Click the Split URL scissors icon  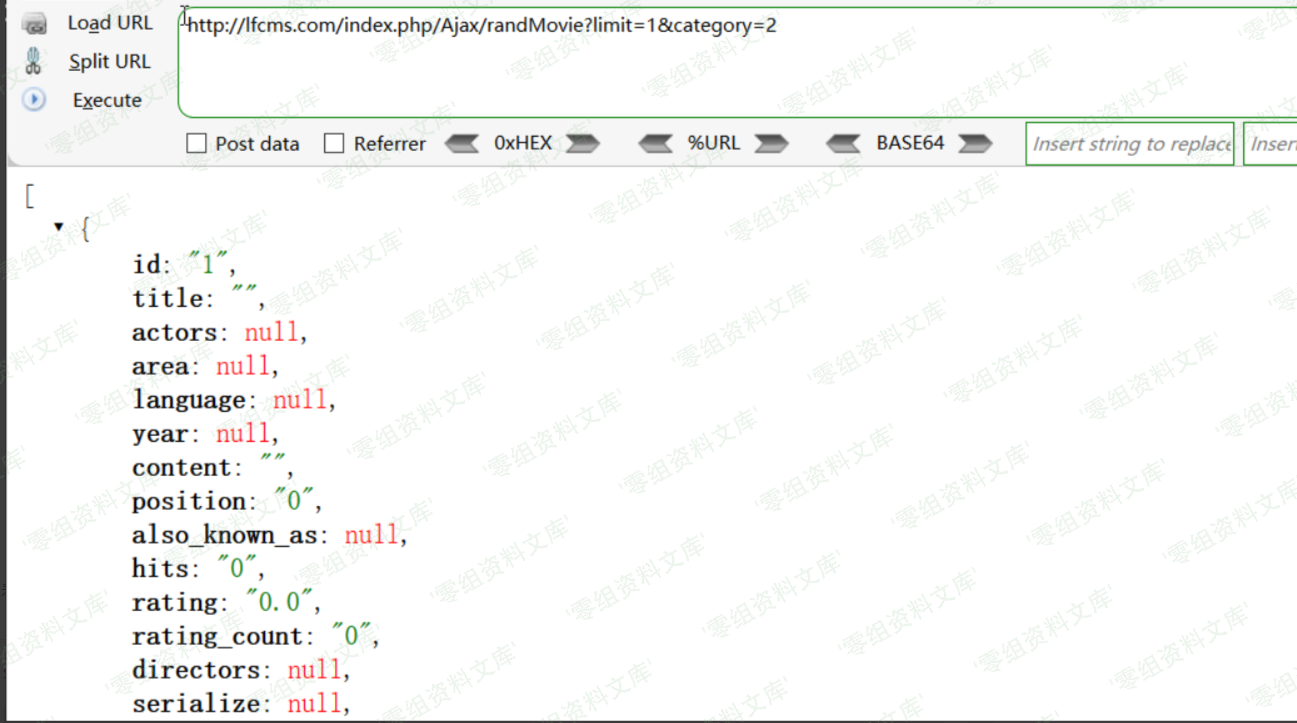click(x=34, y=61)
